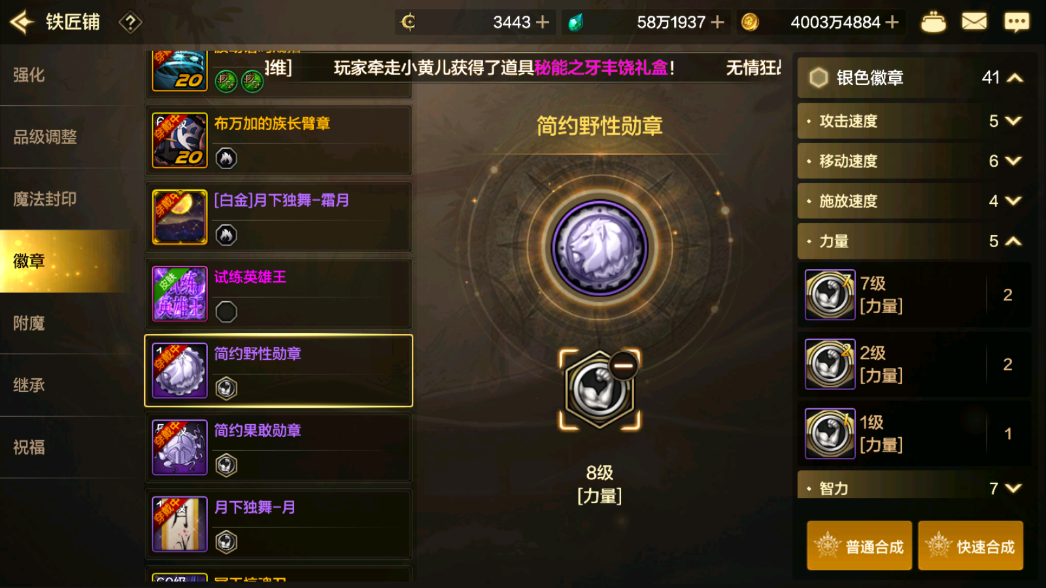Open the chat bubble icon
The height and width of the screenshot is (588, 1046).
point(1017,22)
